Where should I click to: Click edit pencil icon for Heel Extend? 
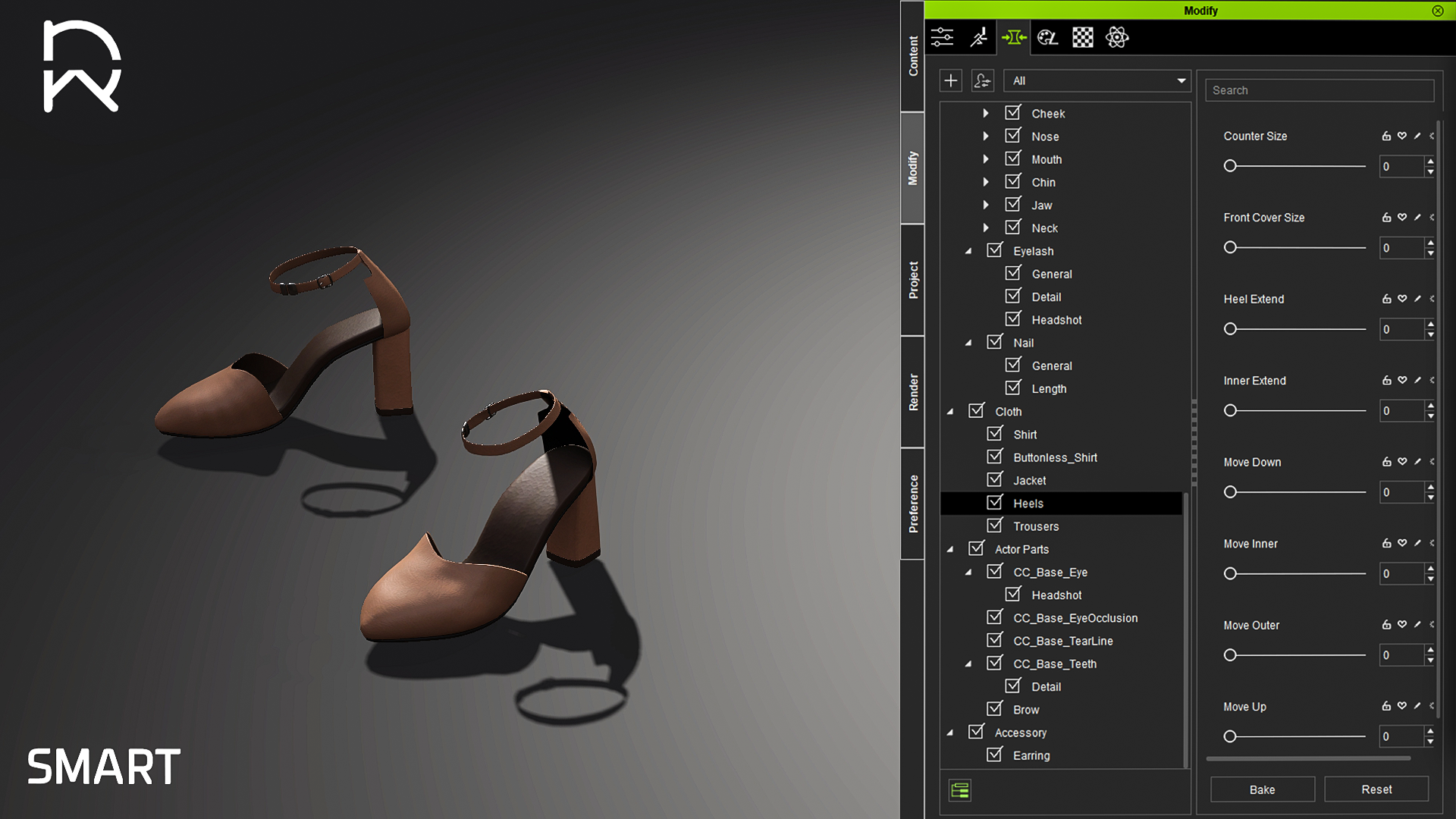click(1417, 299)
